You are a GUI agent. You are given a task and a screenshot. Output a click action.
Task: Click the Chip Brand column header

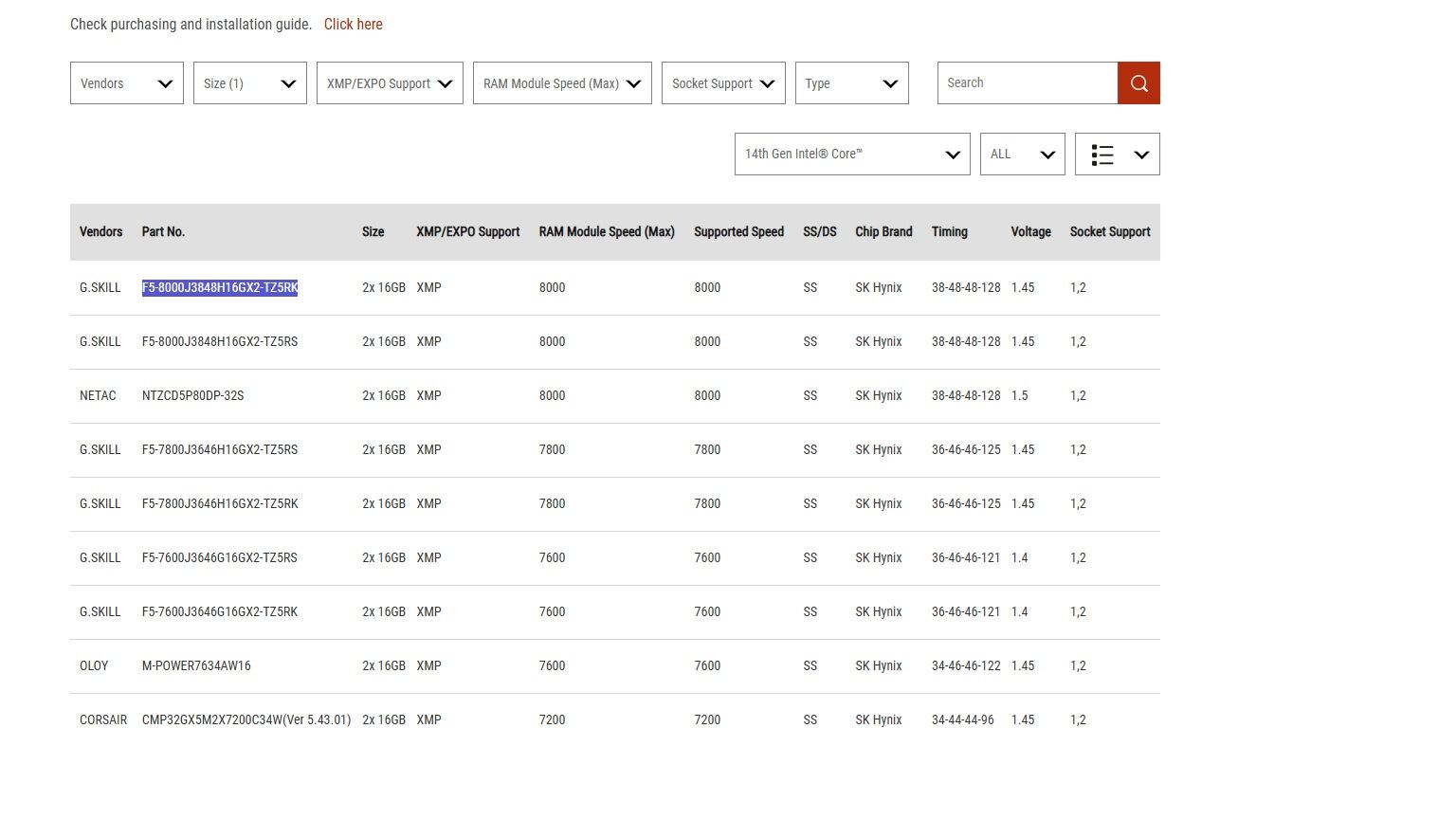[883, 232]
